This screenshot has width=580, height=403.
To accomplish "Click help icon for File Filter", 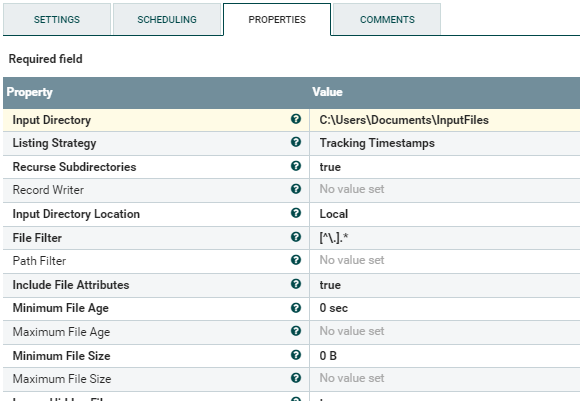I will (x=296, y=237).
